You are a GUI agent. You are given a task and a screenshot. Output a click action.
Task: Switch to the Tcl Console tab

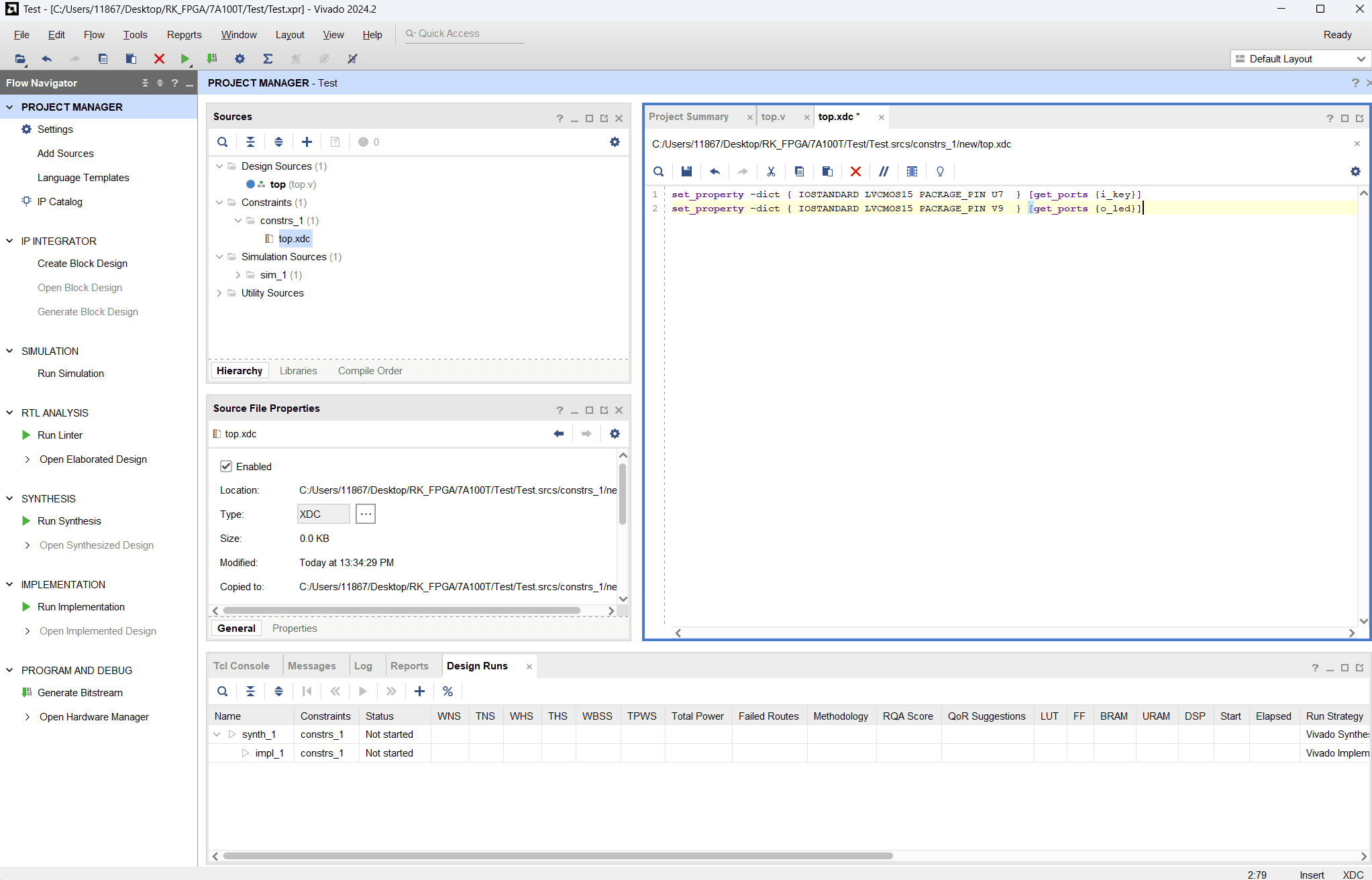tap(242, 666)
